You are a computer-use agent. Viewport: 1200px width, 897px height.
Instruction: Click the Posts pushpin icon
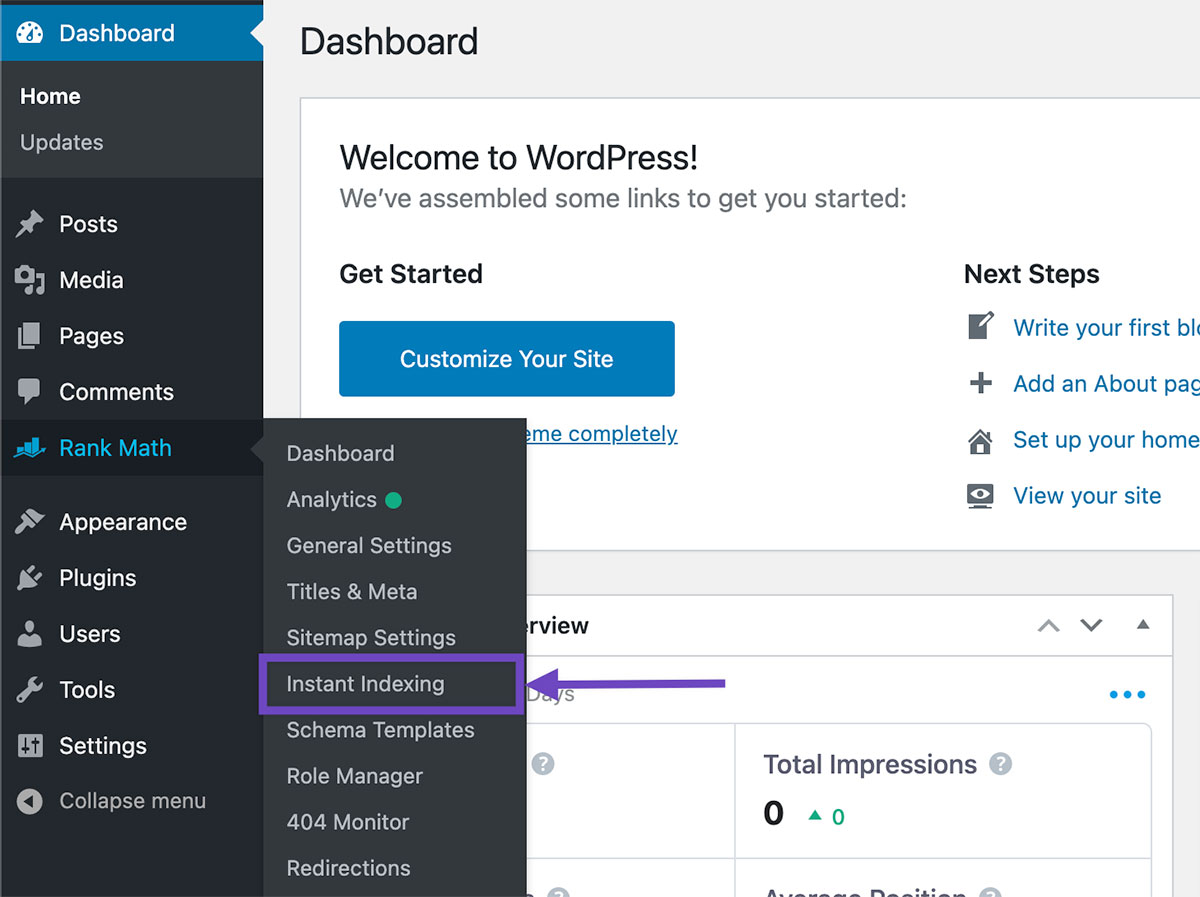click(30, 224)
